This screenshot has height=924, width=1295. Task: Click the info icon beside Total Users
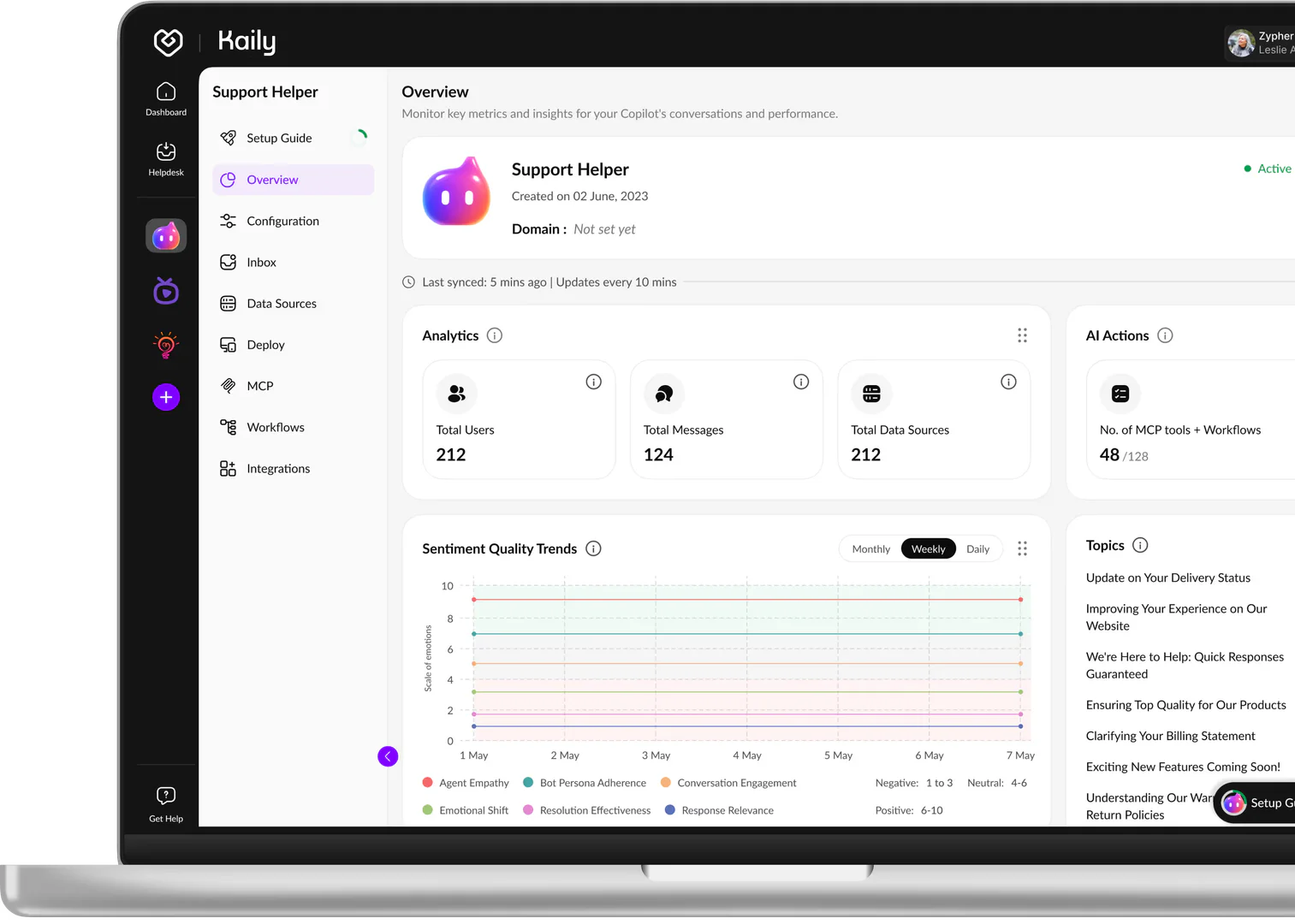tap(593, 382)
